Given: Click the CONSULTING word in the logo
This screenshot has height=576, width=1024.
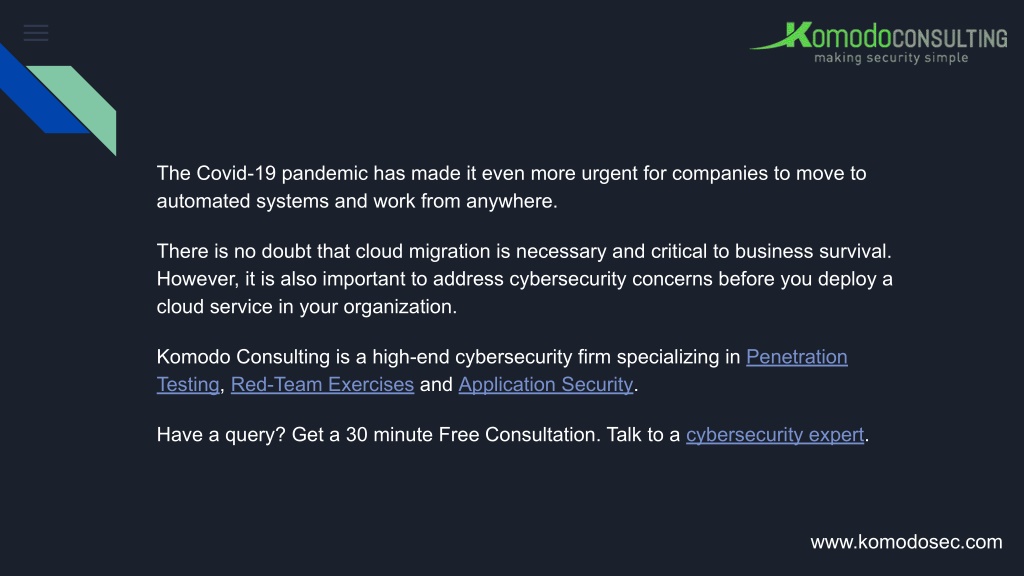Looking at the screenshot, I should coord(950,39).
